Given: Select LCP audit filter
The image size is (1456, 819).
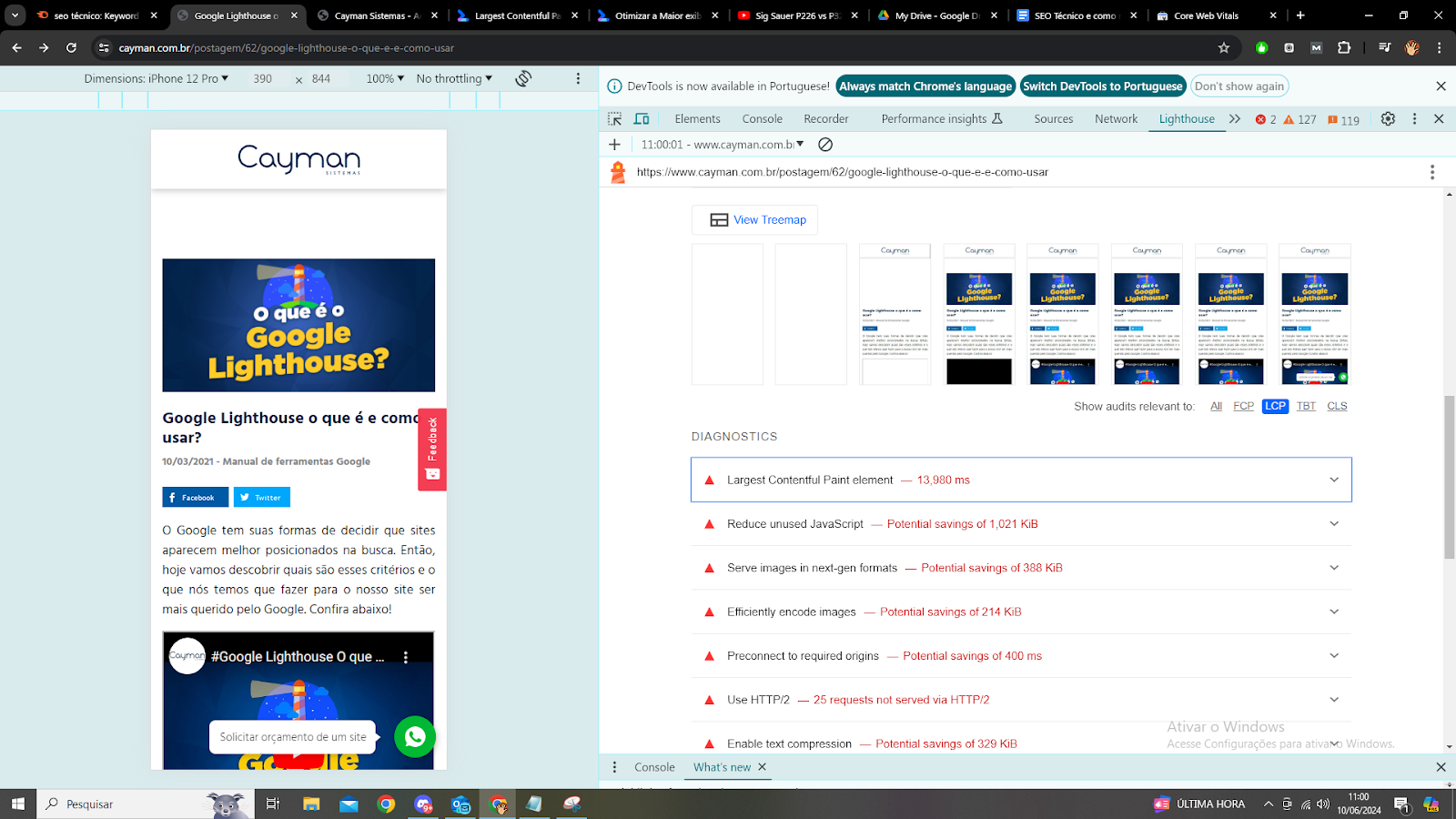Looking at the screenshot, I should coord(1275,407).
